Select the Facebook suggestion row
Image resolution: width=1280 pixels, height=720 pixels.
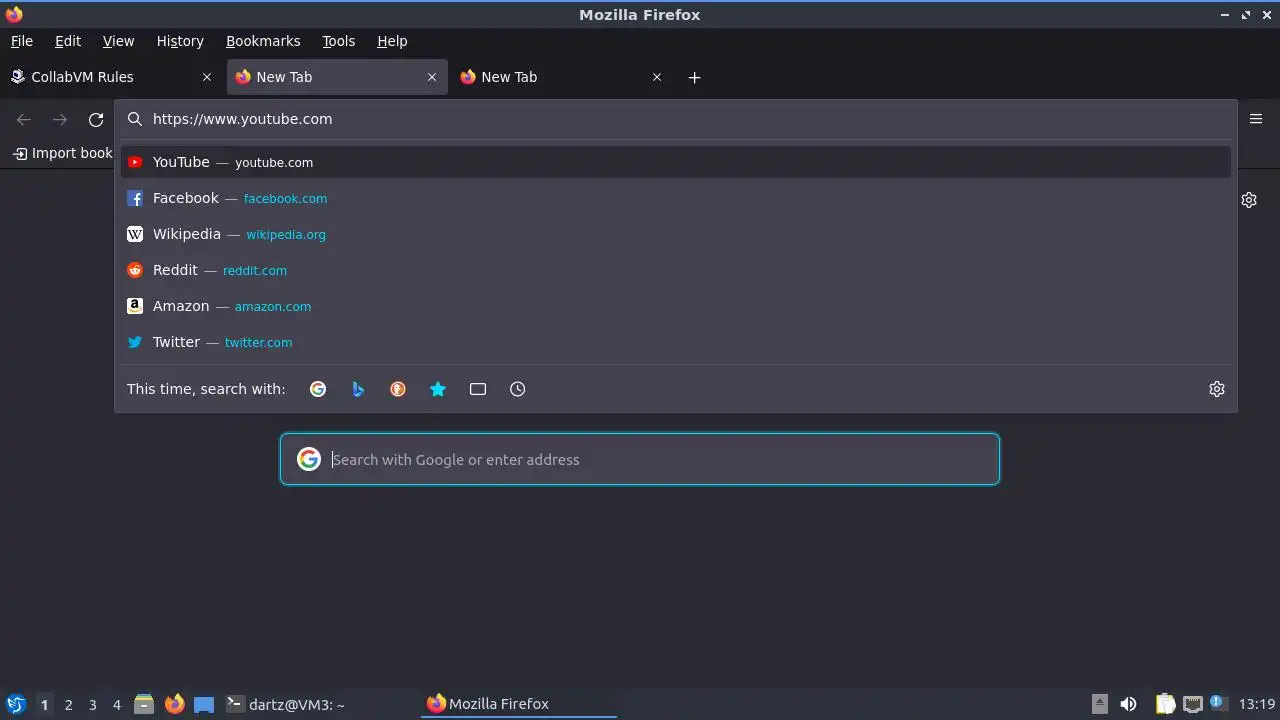pyautogui.click(x=675, y=198)
